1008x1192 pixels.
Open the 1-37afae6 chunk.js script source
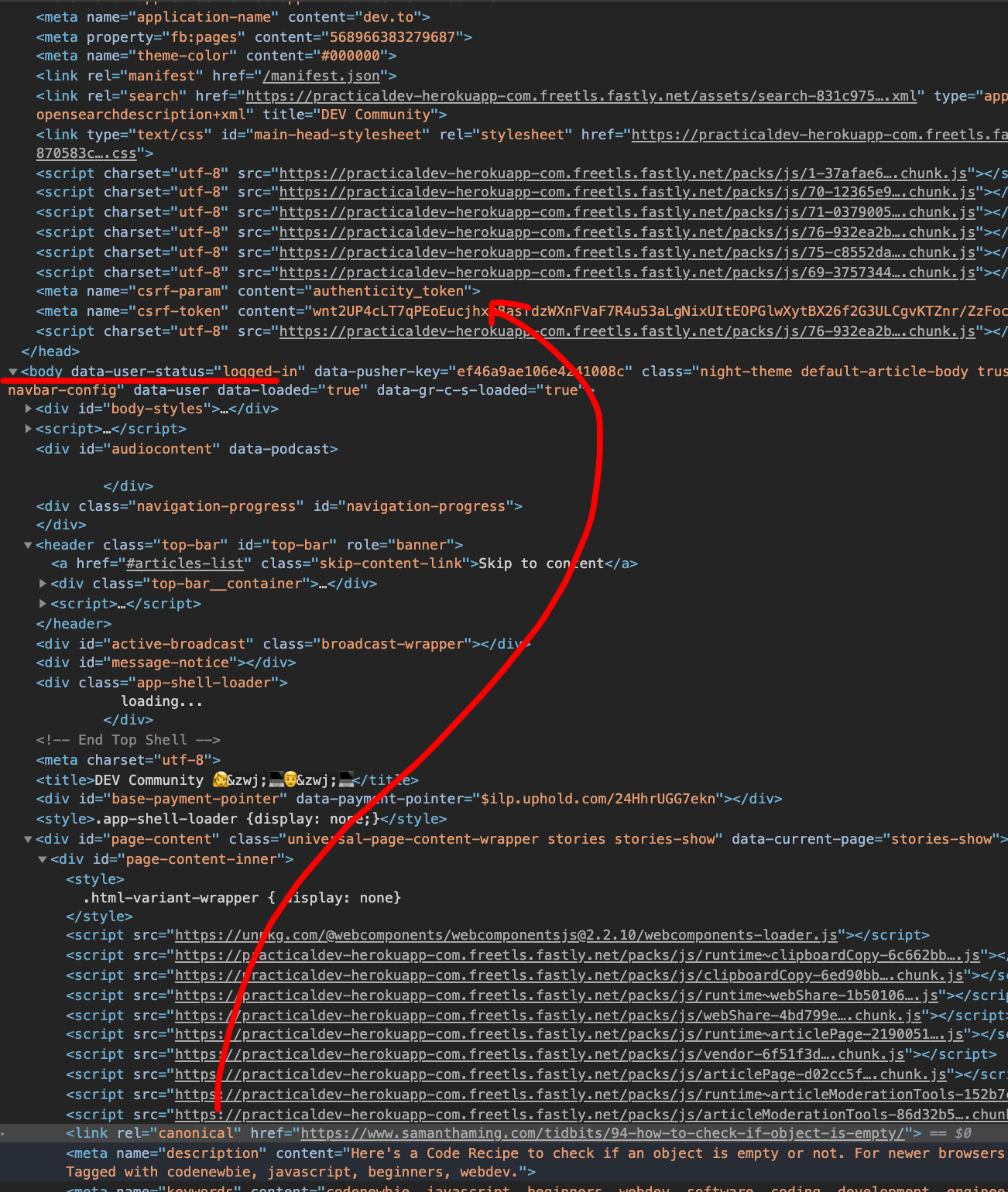point(623,173)
